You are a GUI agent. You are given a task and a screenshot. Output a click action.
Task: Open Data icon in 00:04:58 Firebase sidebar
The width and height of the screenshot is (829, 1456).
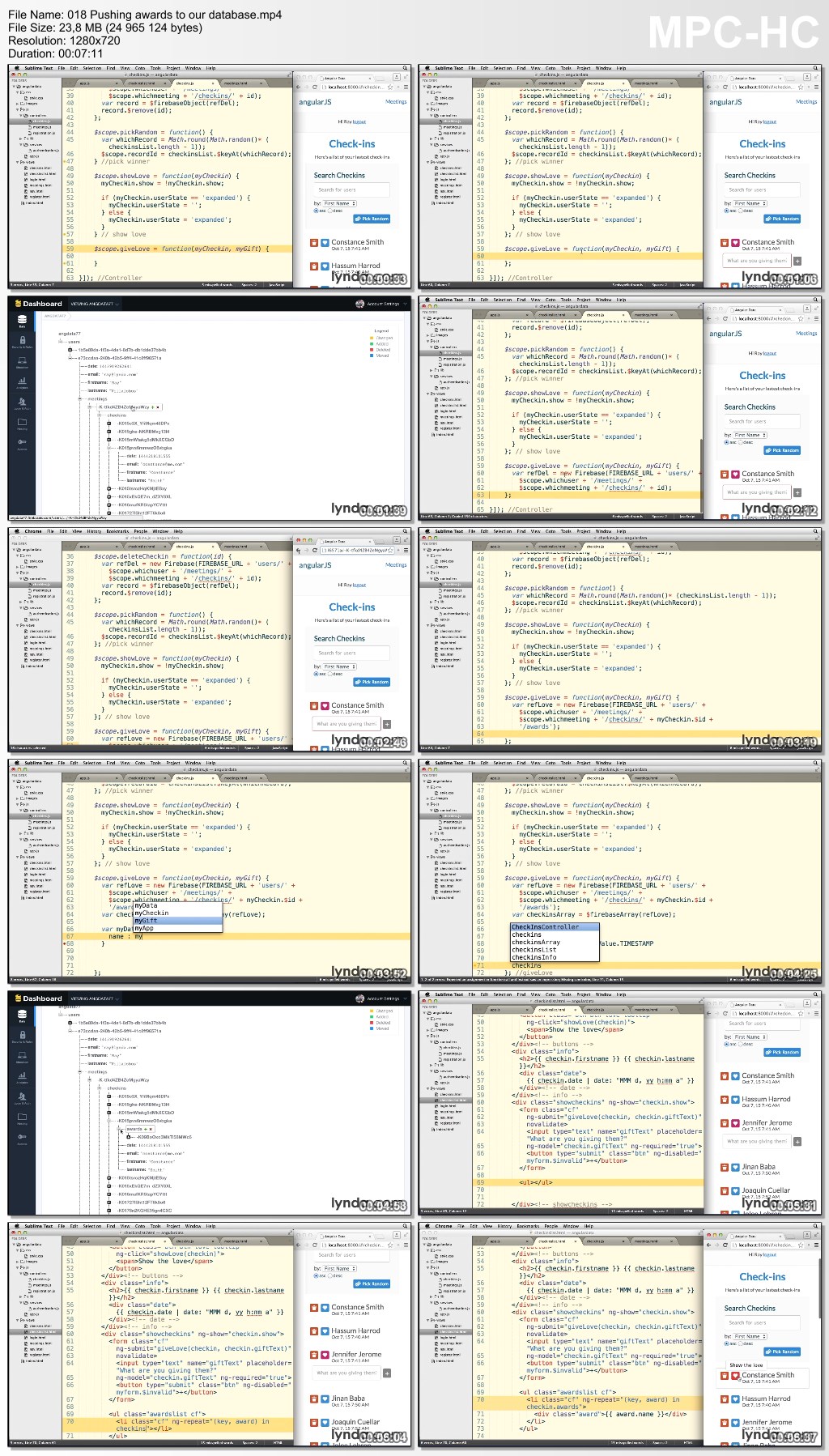22,1015
